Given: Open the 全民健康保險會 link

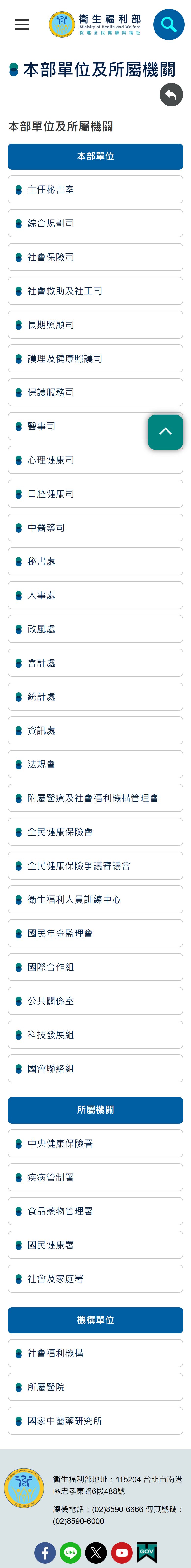Looking at the screenshot, I should (95, 832).
